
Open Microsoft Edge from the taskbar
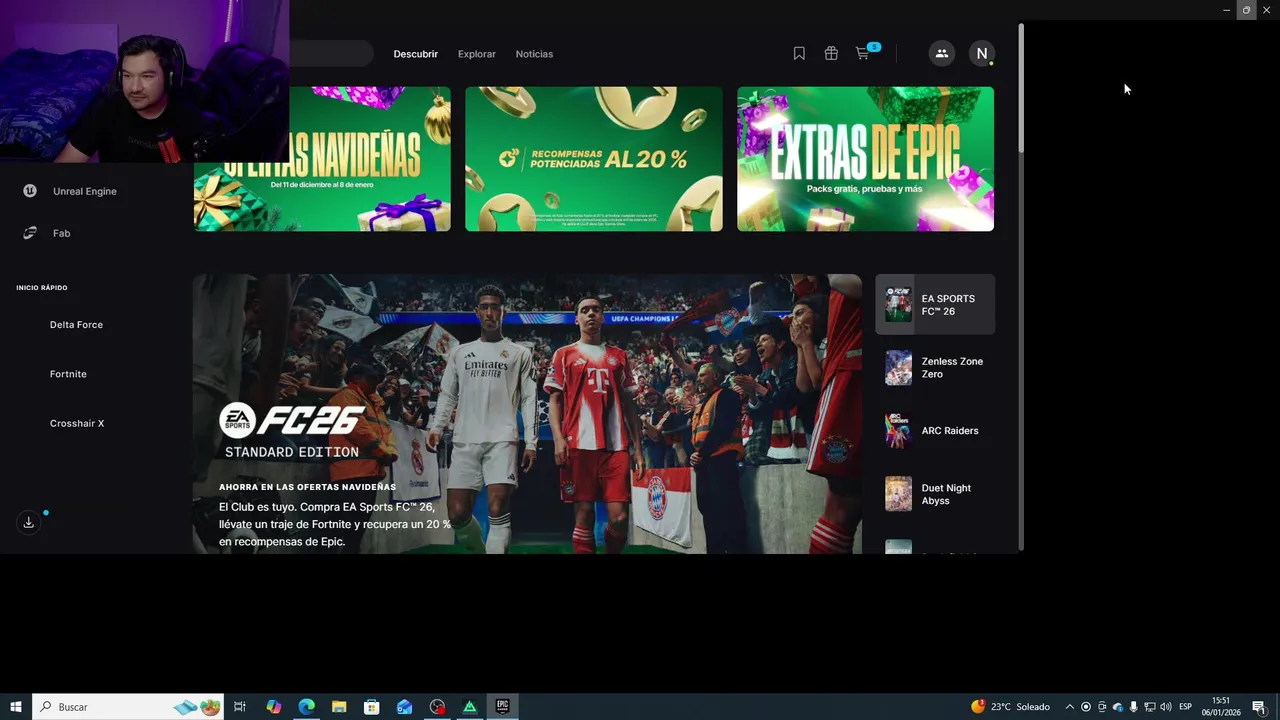(x=306, y=707)
